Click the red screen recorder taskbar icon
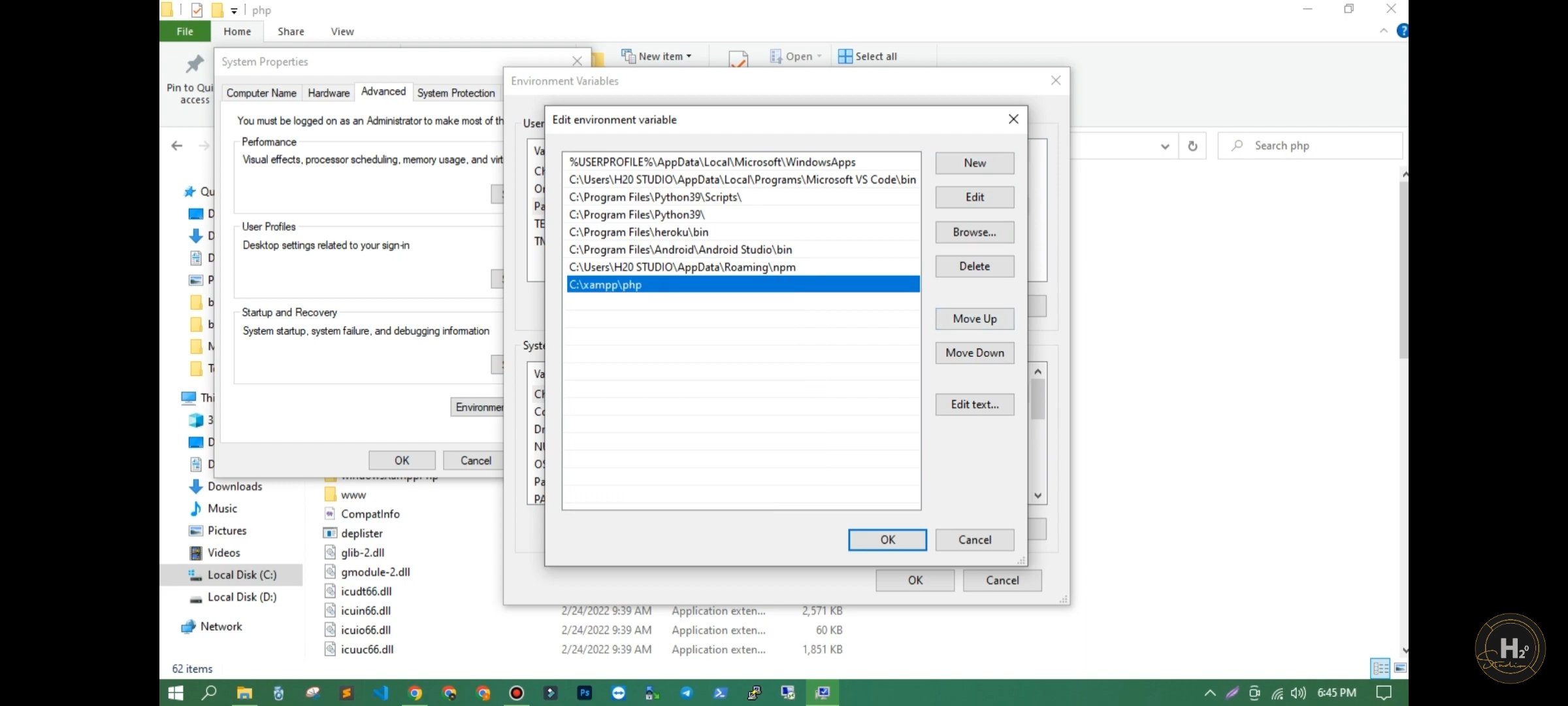The width and height of the screenshot is (1568, 706). (517, 693)
